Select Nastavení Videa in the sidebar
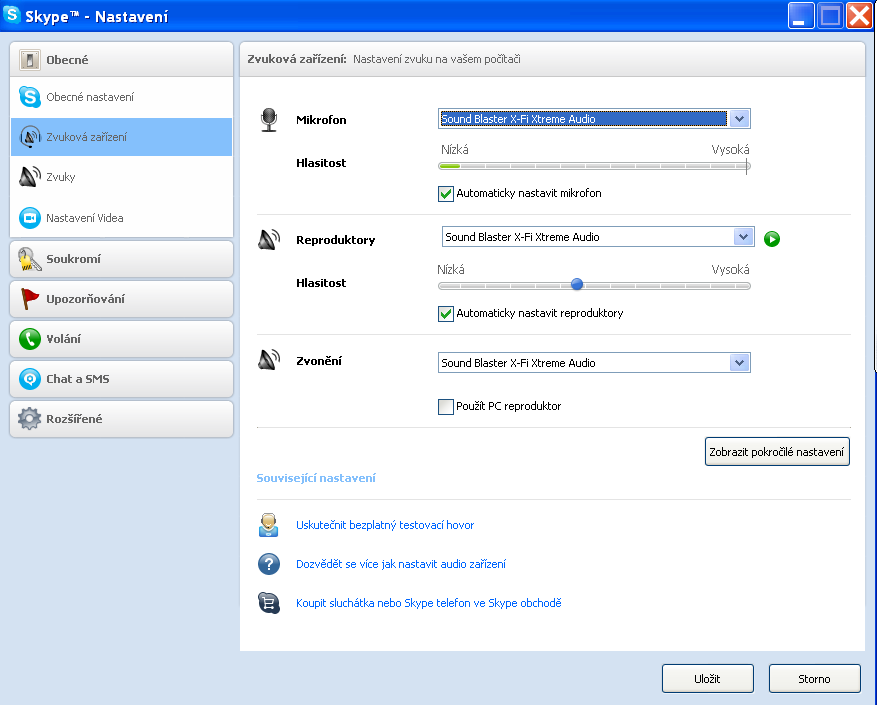Image resolution: width=877 pixels, height=705 pixels. tap(85, 218)
